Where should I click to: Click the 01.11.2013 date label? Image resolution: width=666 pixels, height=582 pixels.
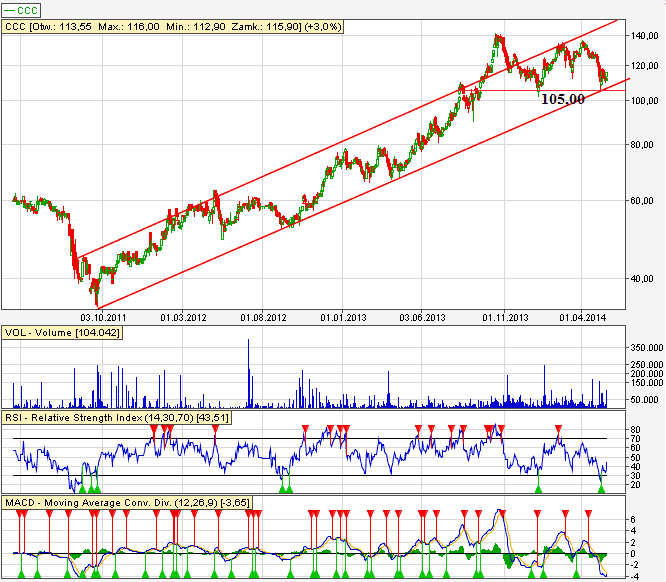point(505,317)
